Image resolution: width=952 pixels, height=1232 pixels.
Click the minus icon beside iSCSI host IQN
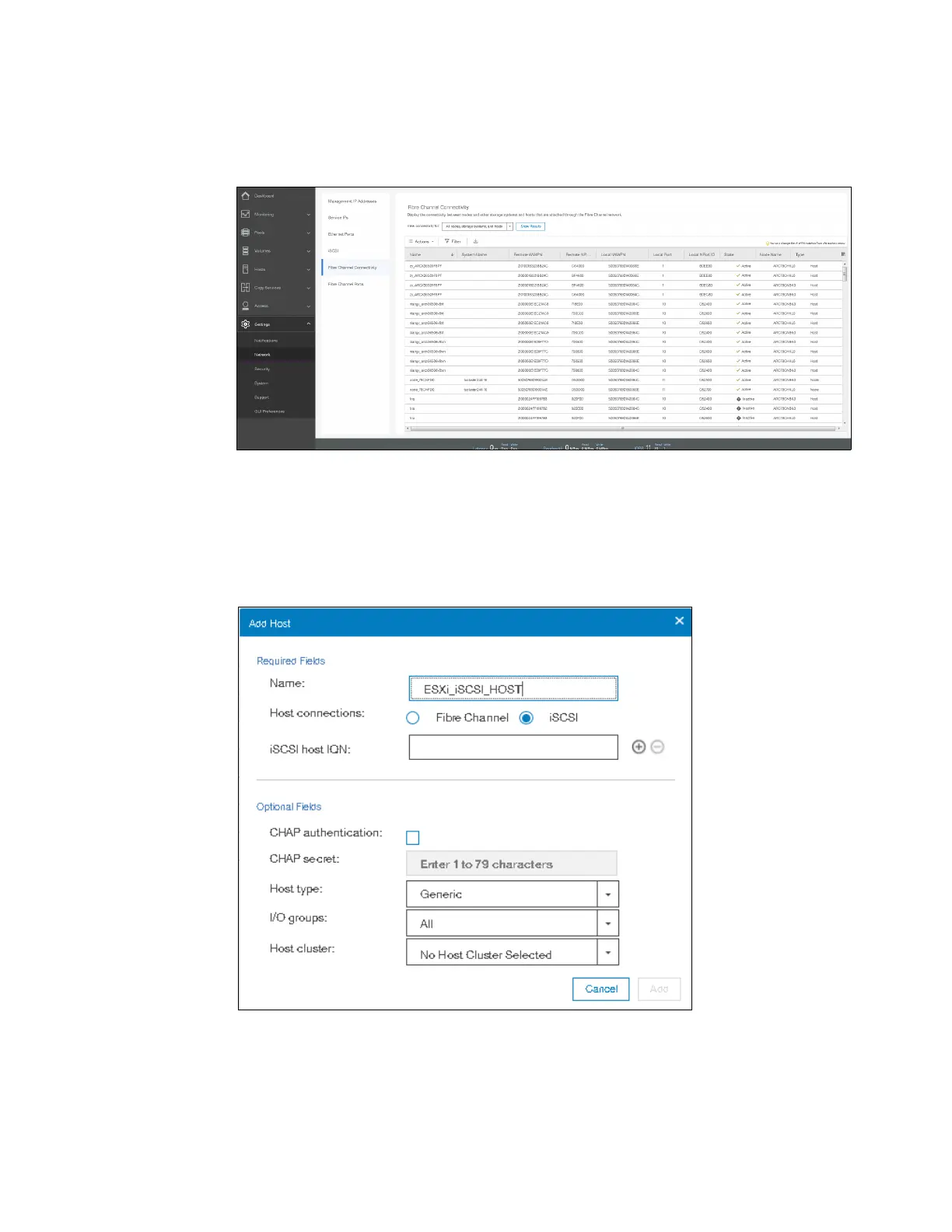click(657, 747)
